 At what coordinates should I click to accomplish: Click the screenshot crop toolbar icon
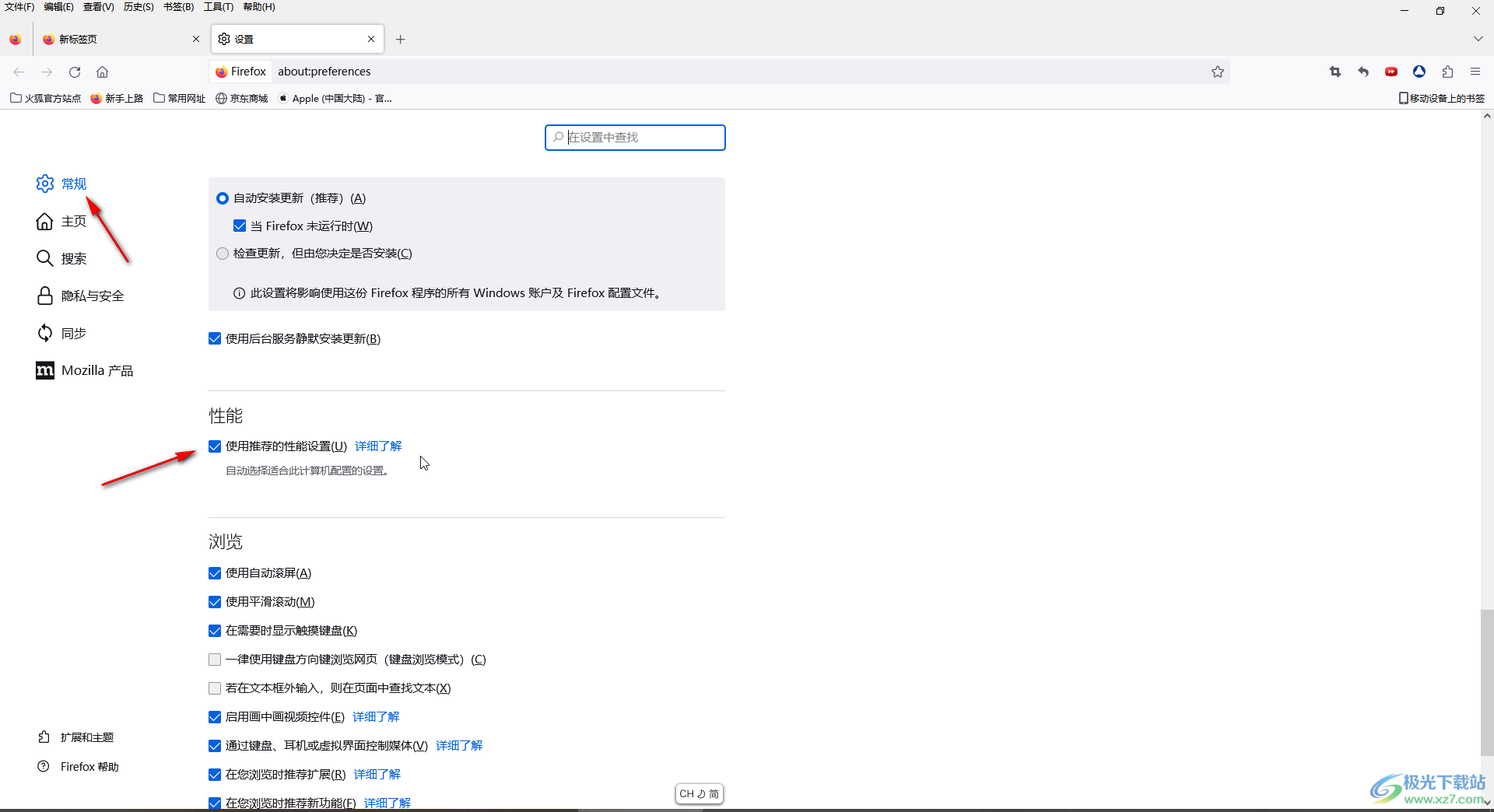1335,72
